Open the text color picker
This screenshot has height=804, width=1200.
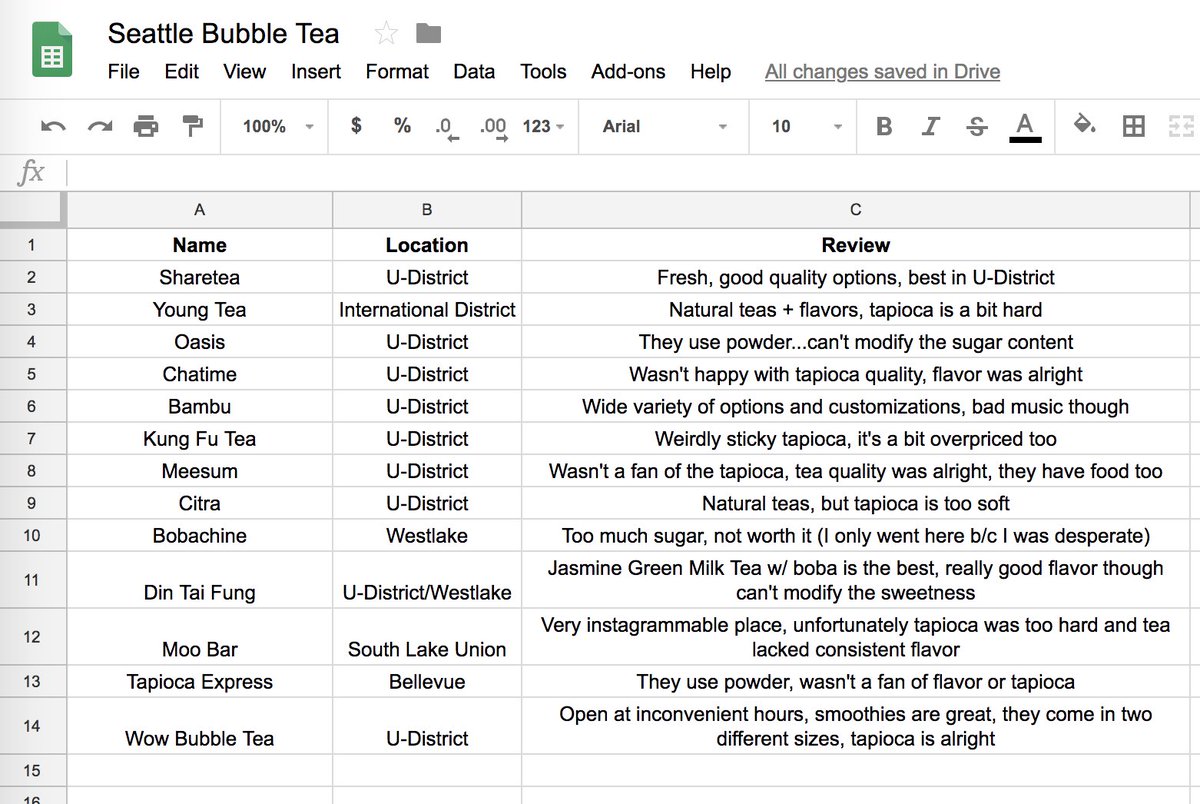[1024, 126]
